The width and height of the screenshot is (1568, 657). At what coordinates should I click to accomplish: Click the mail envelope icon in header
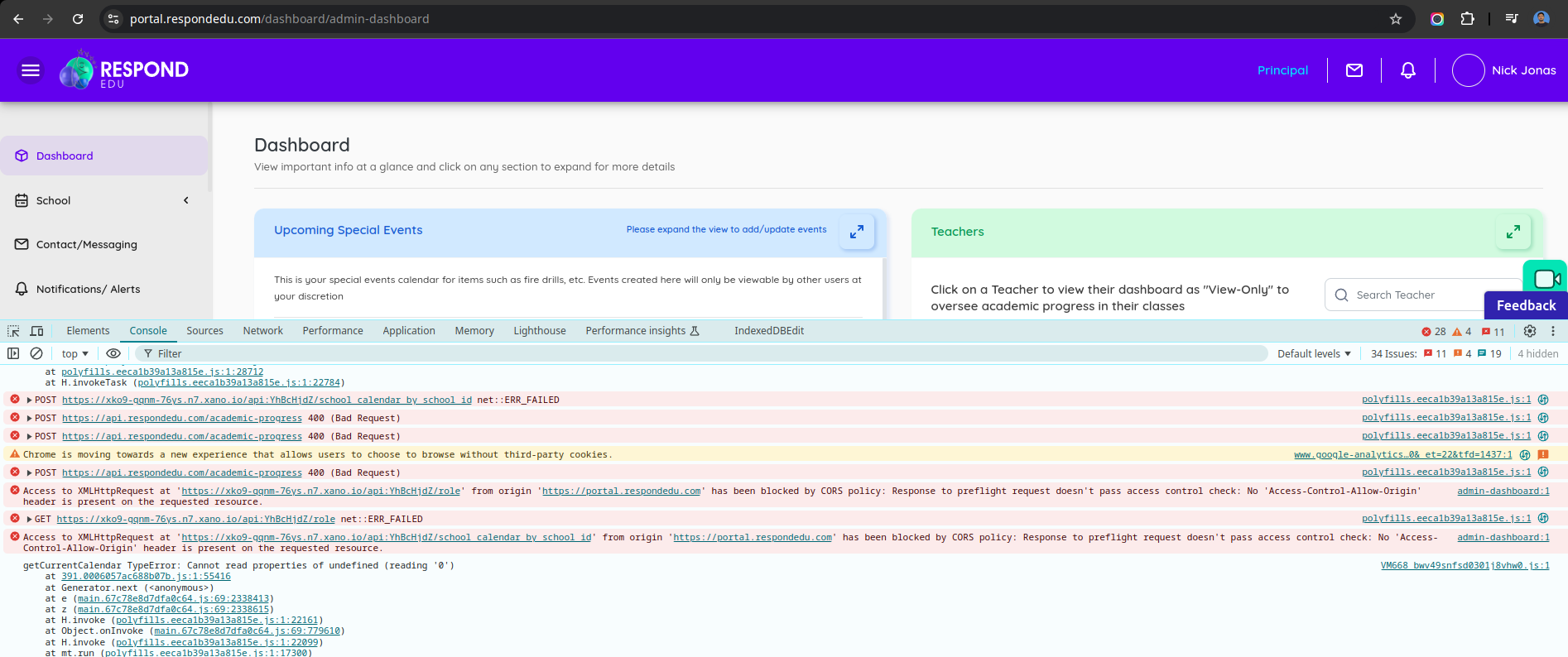(x=1354, y=70)
